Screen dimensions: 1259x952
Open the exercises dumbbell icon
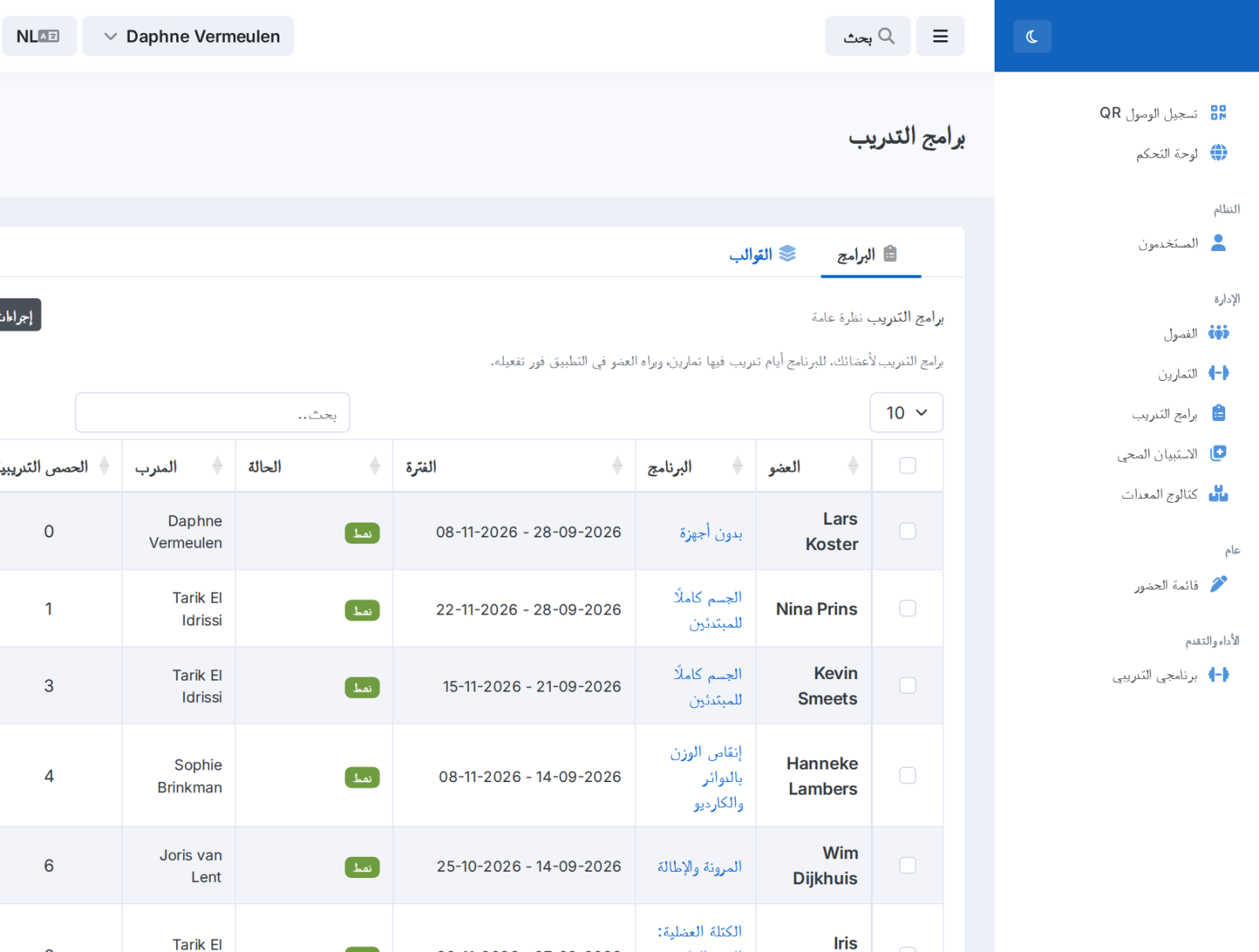[1218, 373]
